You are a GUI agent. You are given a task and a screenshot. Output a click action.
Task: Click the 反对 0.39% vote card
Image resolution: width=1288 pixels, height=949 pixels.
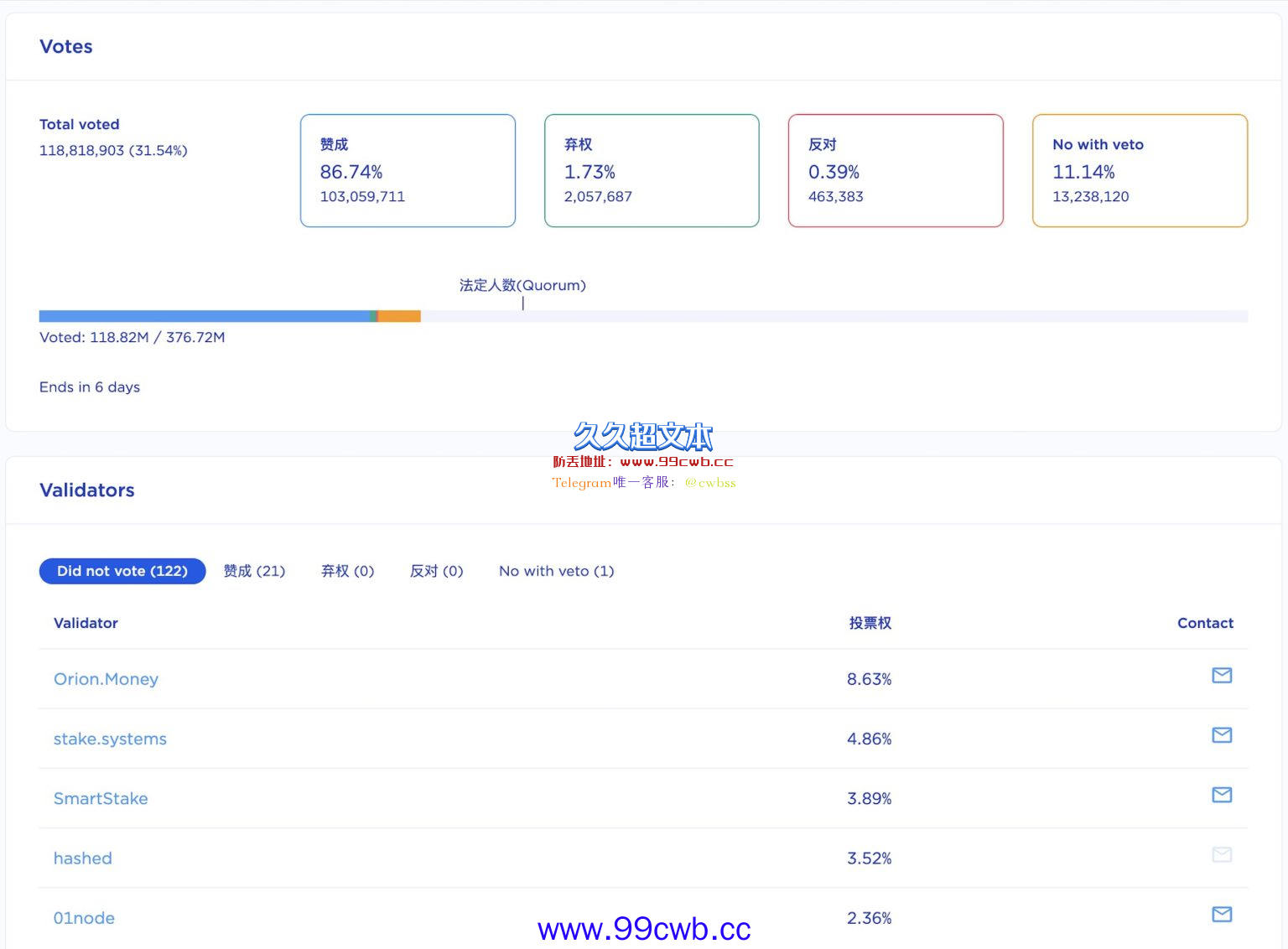[896, 170]
